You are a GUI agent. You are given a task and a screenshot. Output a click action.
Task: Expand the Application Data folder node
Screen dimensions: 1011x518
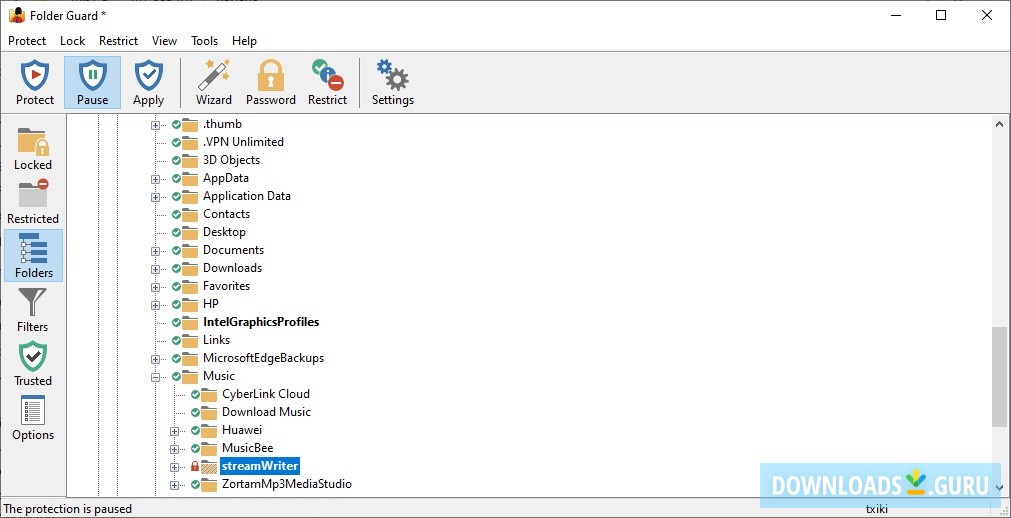155,197
